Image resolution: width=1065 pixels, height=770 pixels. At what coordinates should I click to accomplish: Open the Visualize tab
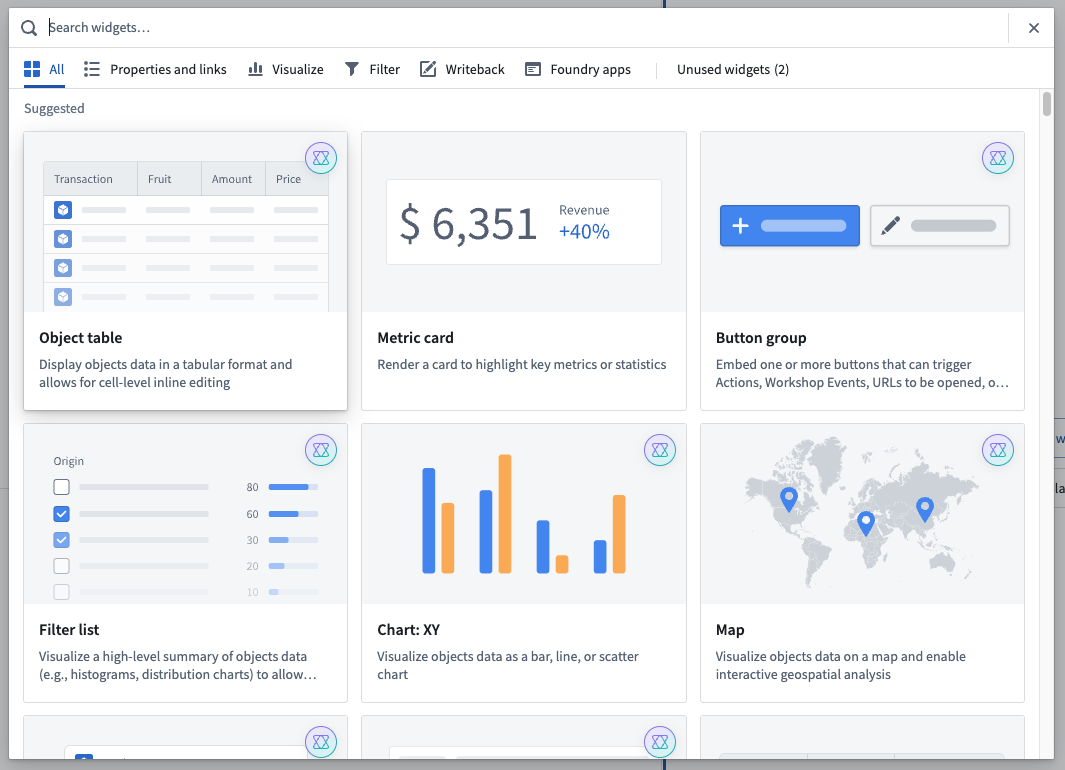(285, 69)
